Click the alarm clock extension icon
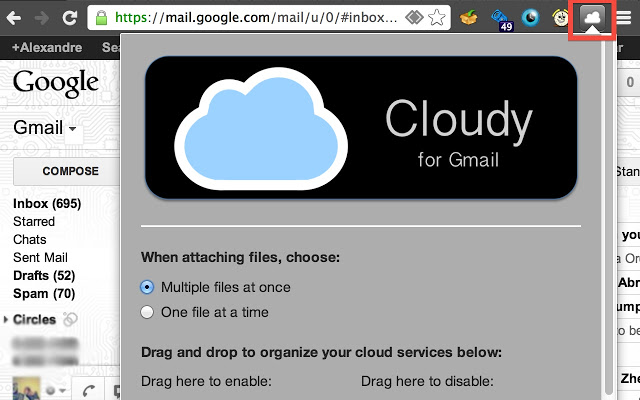 pyautogui.click(x=560, y=17)
